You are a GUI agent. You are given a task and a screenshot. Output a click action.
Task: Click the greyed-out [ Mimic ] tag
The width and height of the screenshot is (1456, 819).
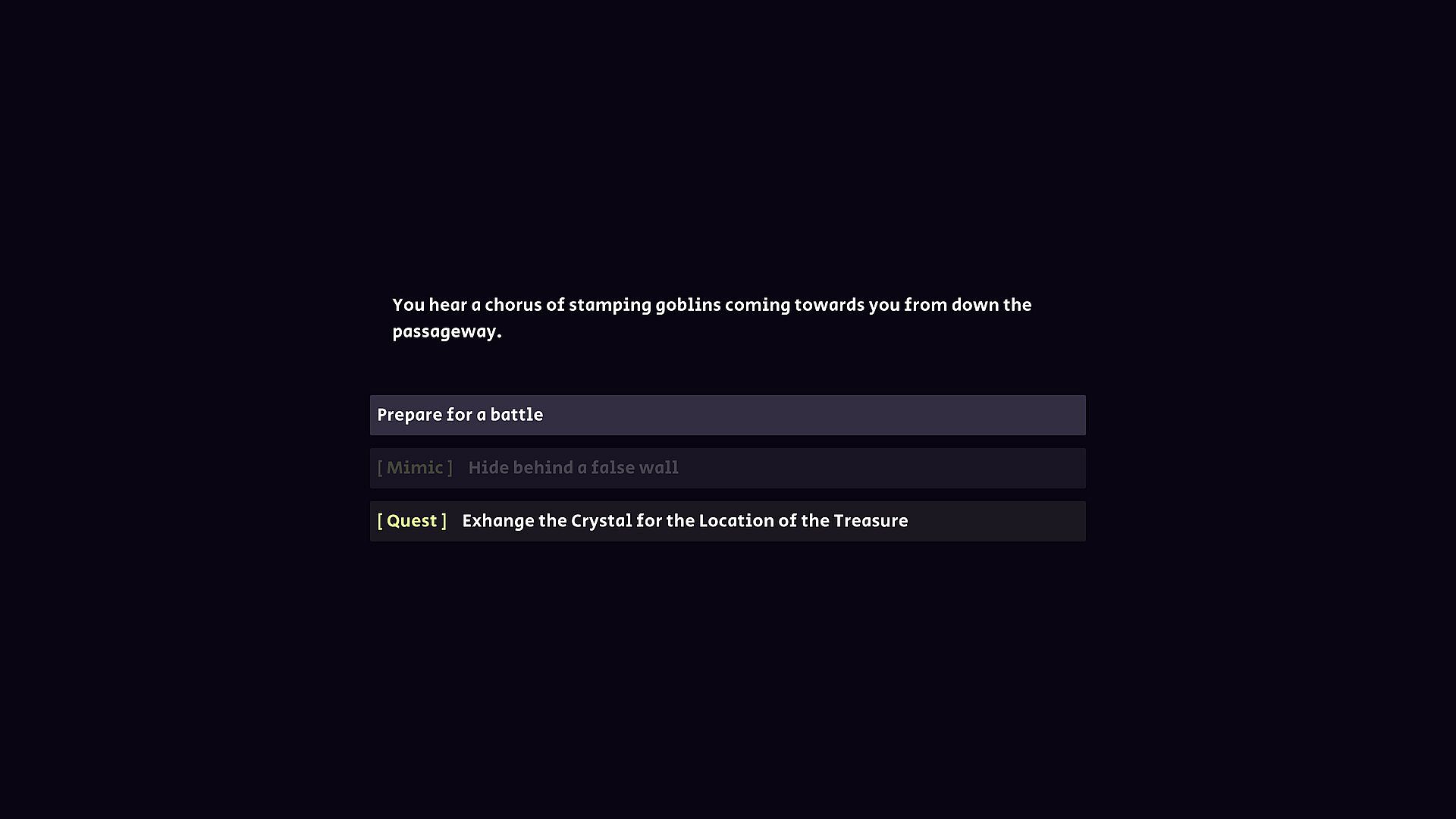(415, 468)
